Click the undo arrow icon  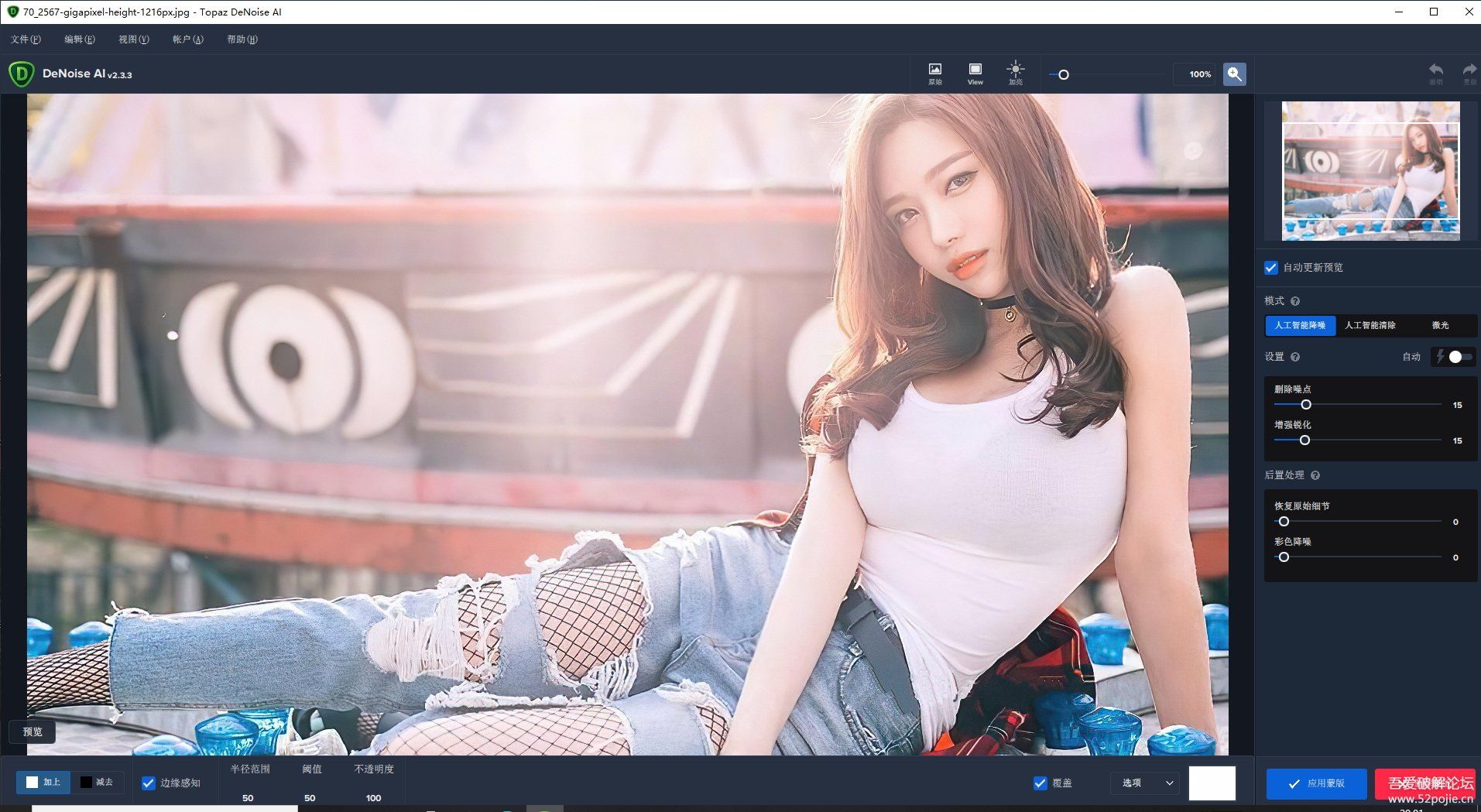click(1435, 71)
